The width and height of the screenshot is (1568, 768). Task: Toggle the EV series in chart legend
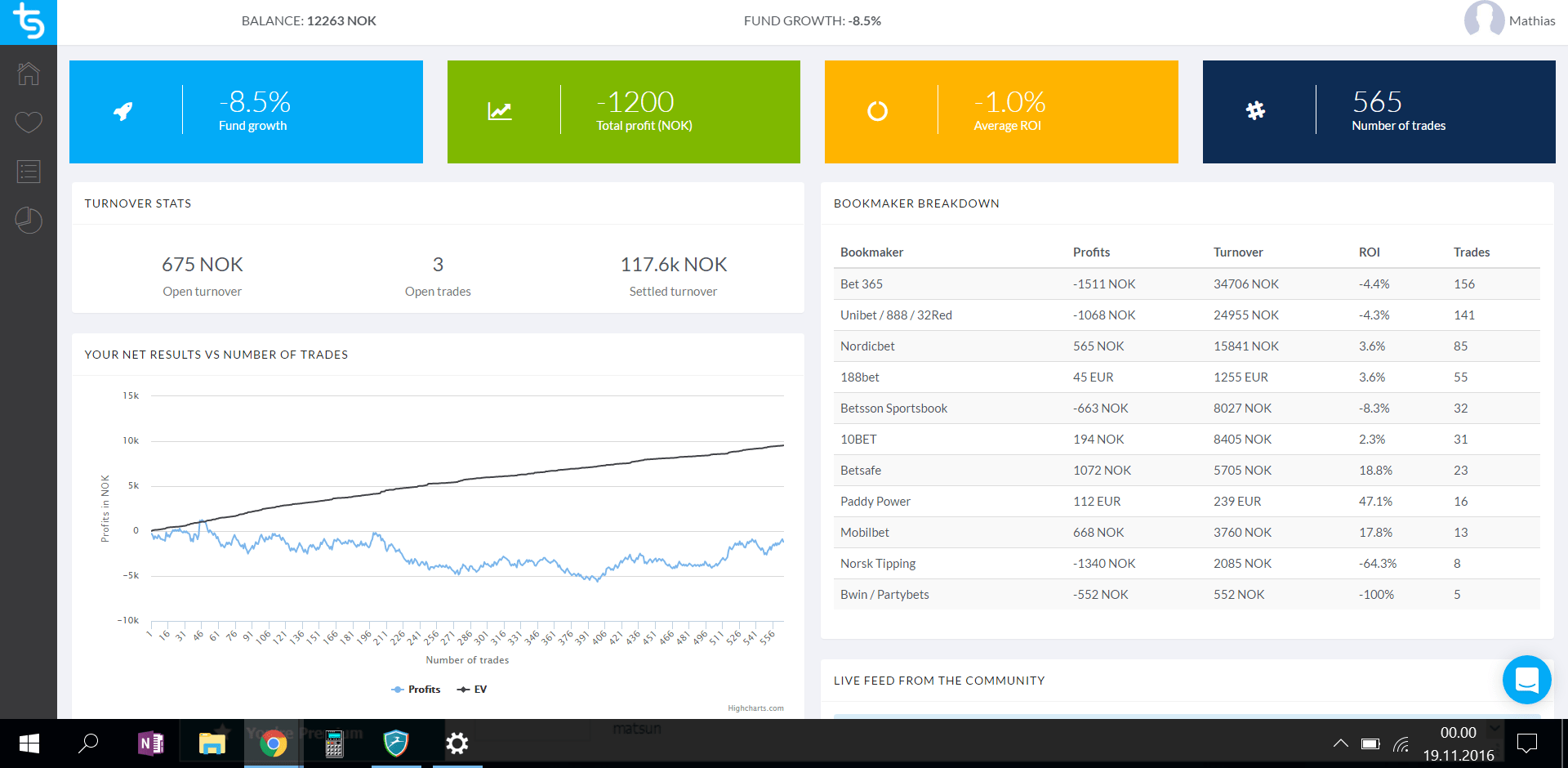tap(473, 690)
